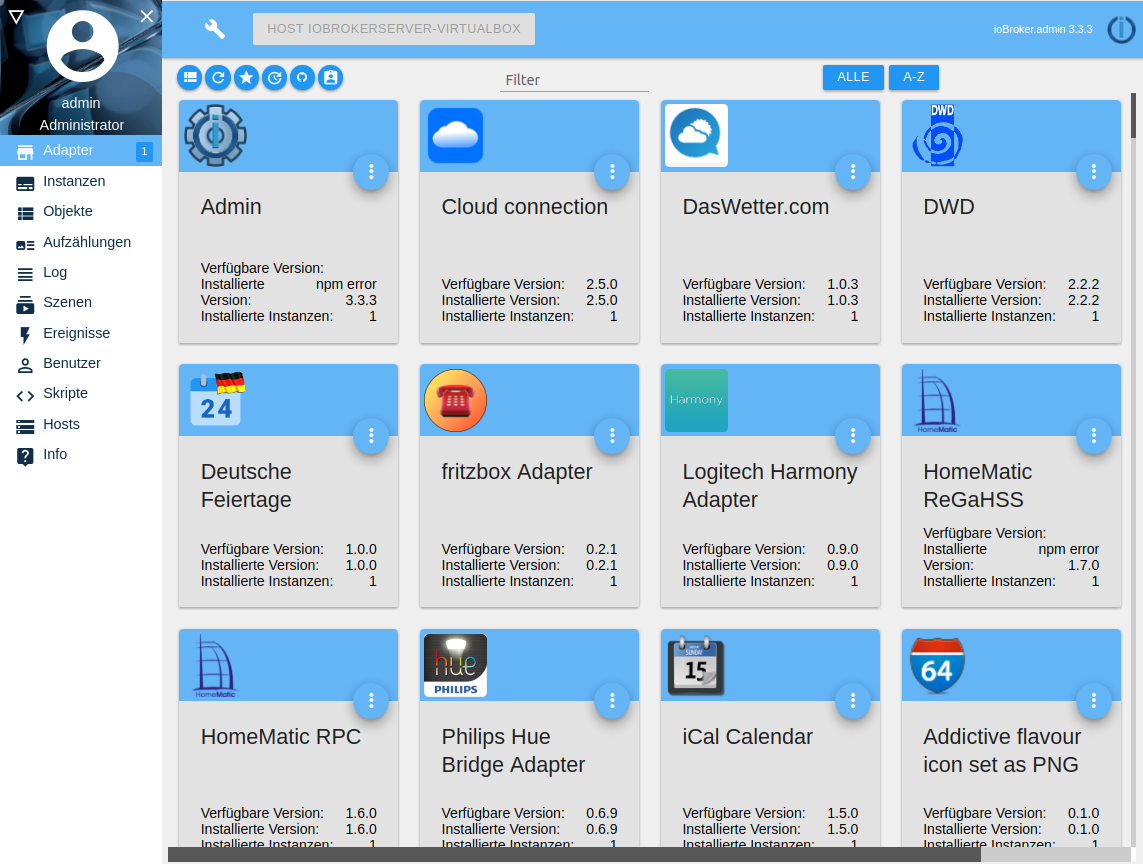Click the horizontal scrollbar at bottom
This screenshot has width=1143, height=864.
coord(574,855)
